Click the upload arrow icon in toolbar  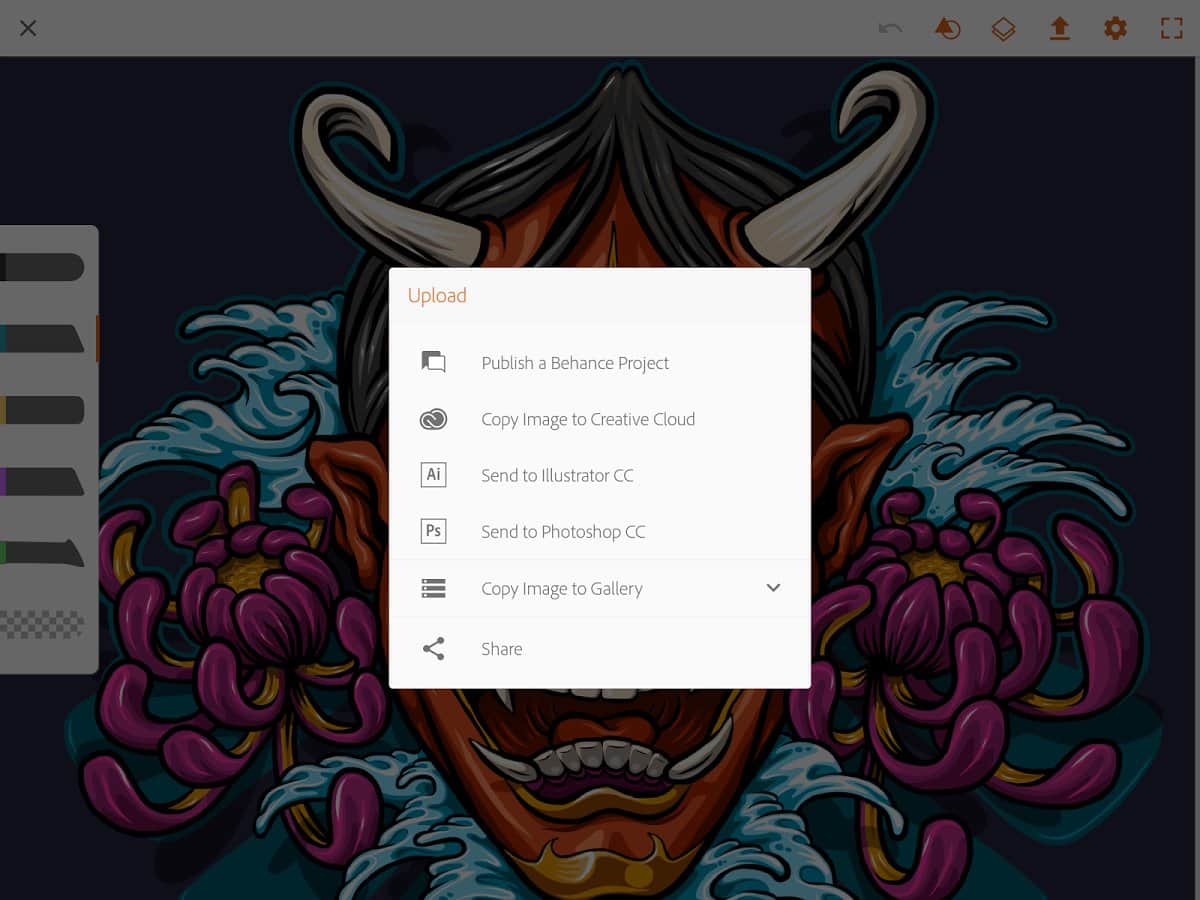(x=1059, y=29)
